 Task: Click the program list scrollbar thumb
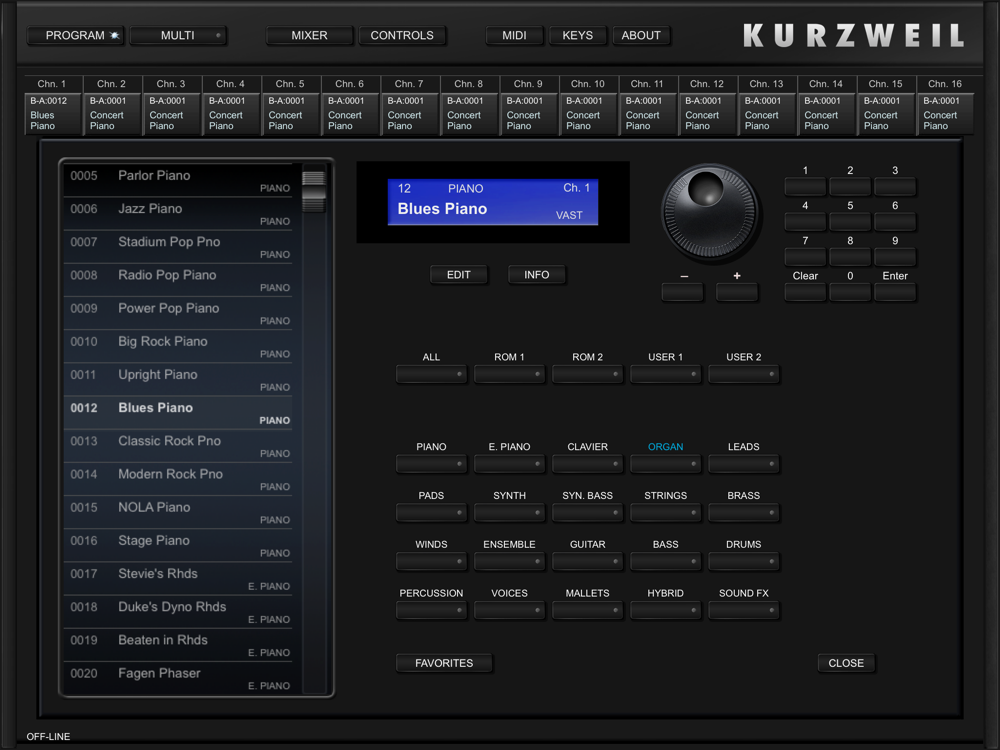(313, 191)
